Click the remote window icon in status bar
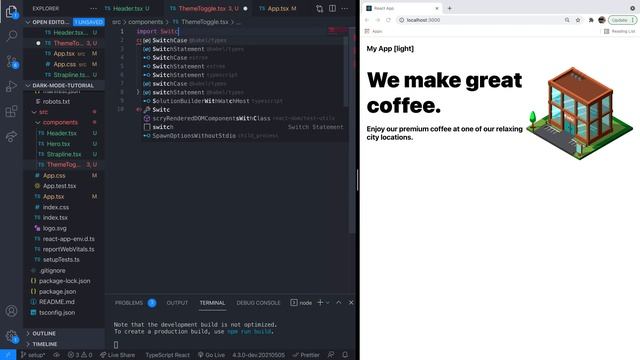Viewport: 640px width, 360px height. click(x=8, y=355)
